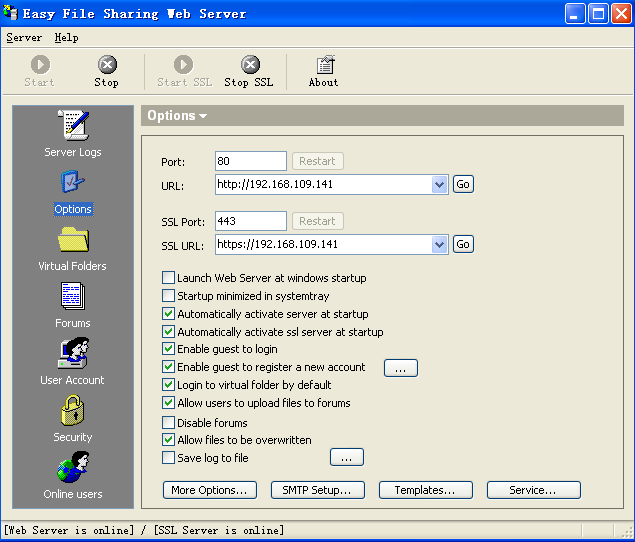Click ellipsis button beside Save log to file
Viewport: 635px width, 542px height.
[x=347, y=457]
